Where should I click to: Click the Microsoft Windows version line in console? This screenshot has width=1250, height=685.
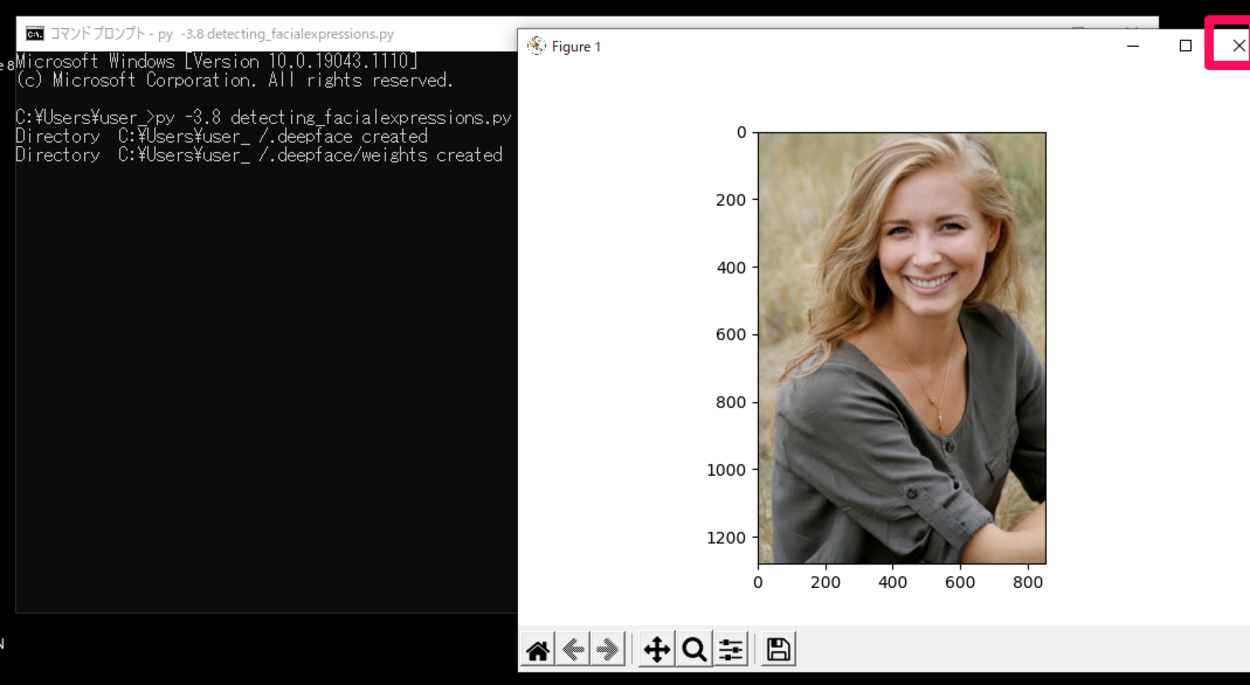pos(216,62)
